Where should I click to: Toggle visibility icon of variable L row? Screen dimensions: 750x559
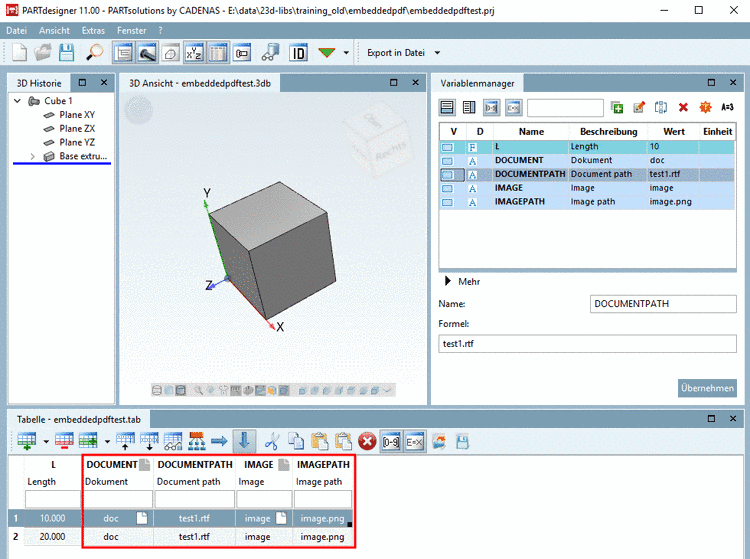(x=447, y=147)
